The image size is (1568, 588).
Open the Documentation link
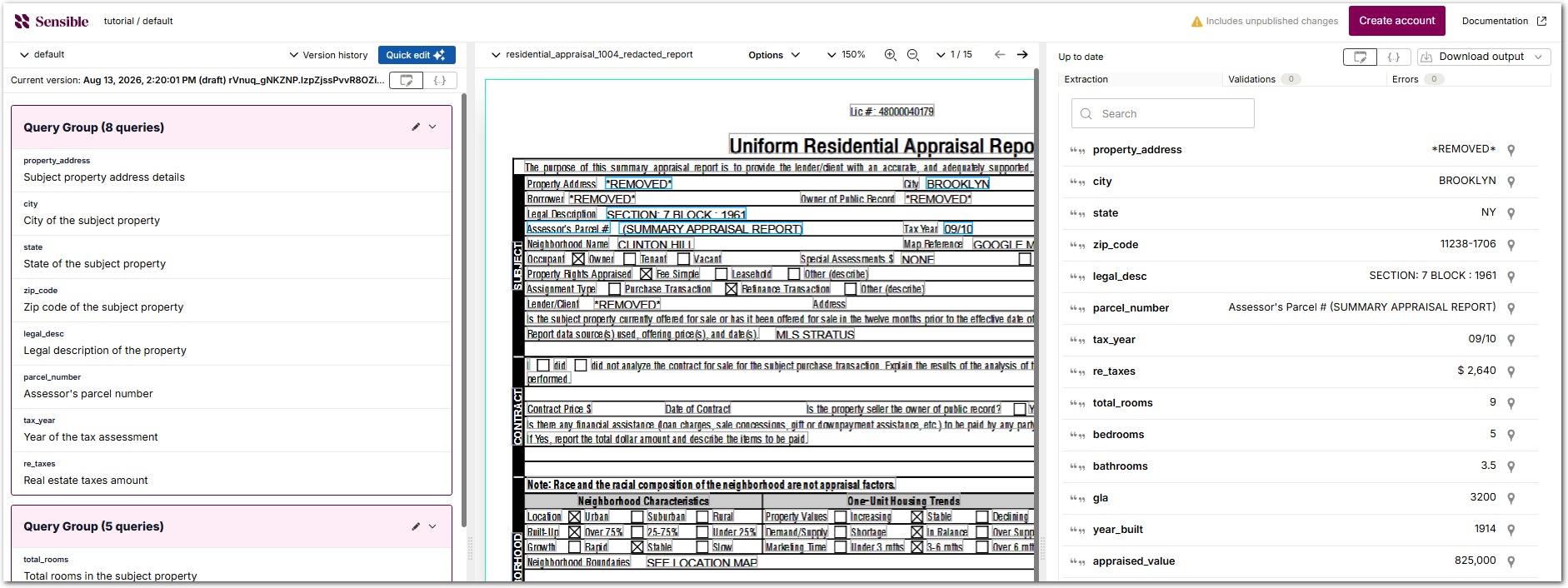point(1504,21)
